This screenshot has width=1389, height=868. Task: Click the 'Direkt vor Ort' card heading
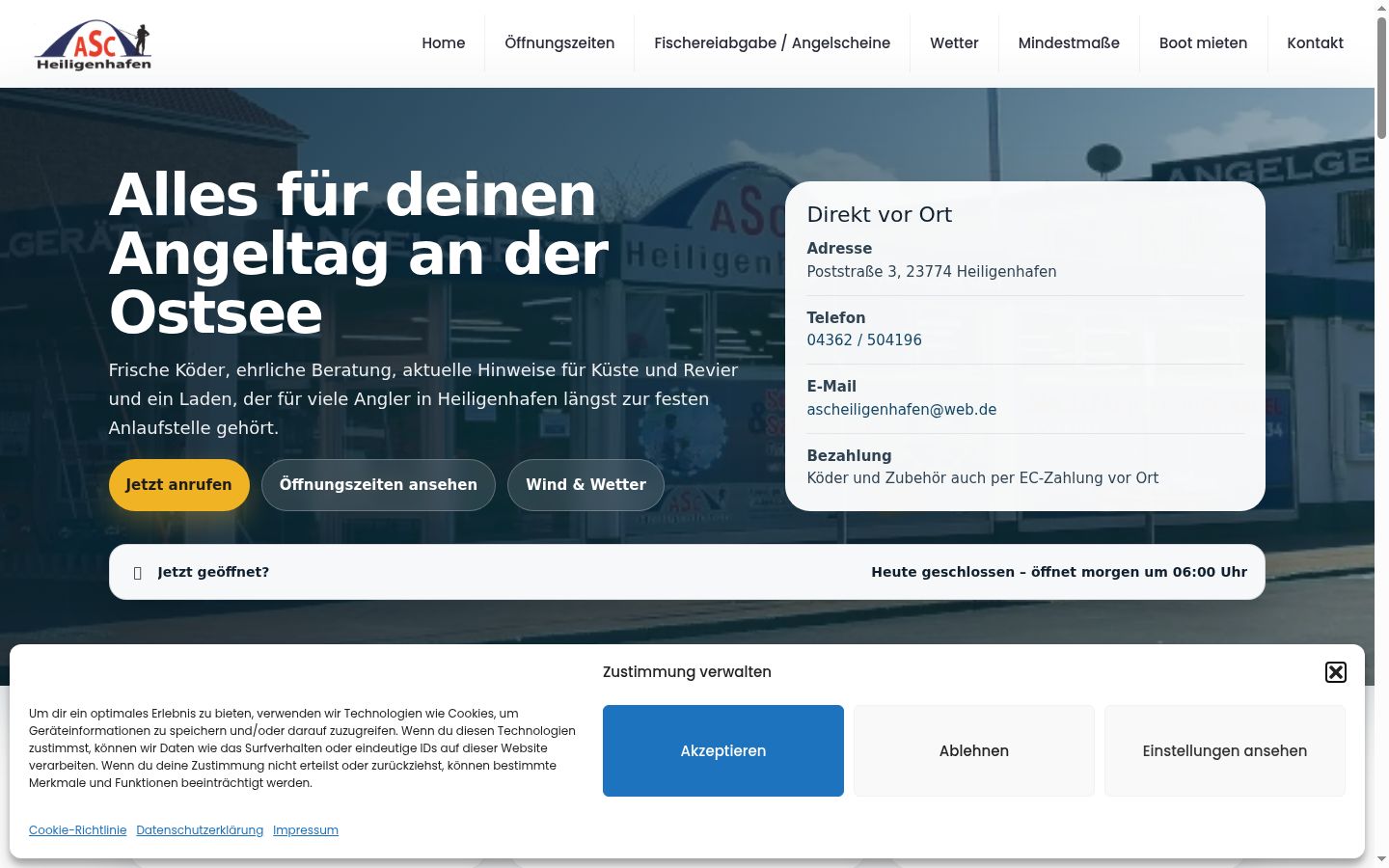(x=880, y=215)
